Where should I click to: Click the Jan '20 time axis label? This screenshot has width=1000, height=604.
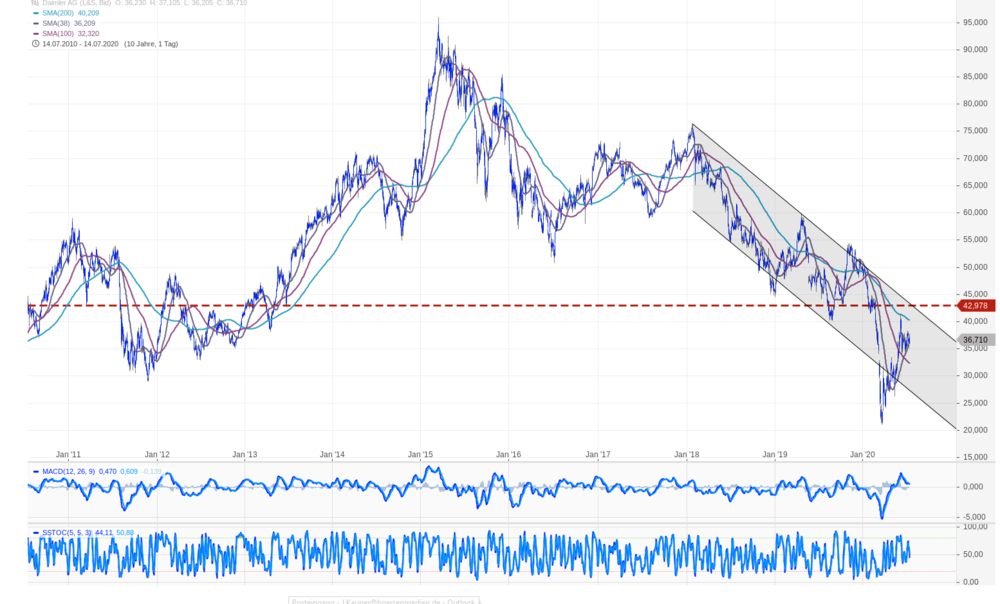863,455
